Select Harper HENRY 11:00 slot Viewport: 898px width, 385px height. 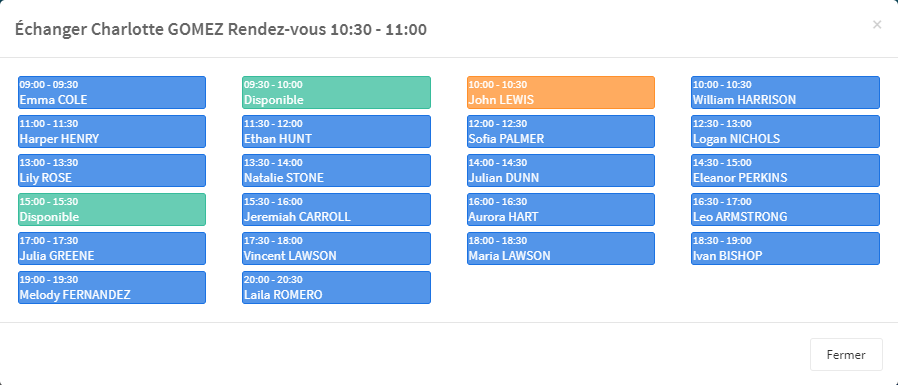(112, 131)
